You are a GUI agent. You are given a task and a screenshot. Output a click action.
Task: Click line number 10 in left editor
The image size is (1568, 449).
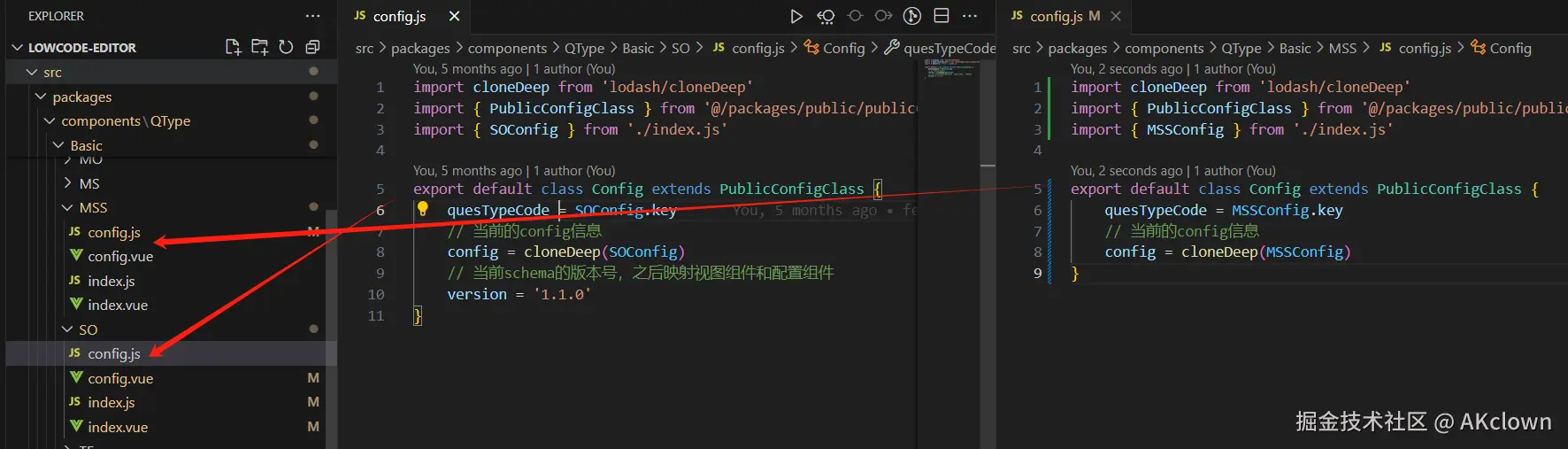coord(376,294)
